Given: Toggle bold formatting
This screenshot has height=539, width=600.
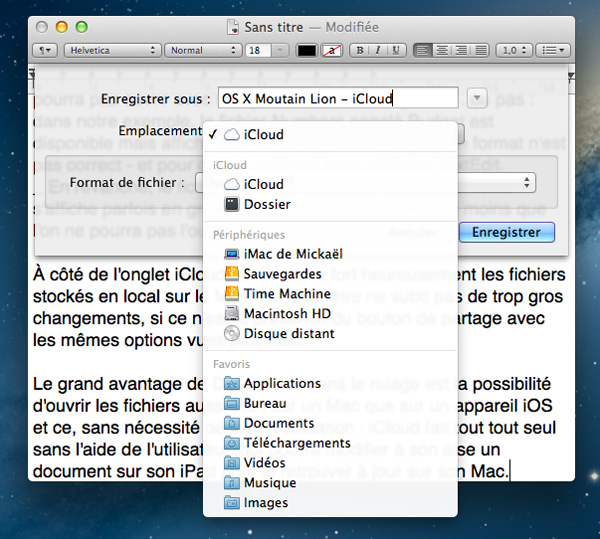Looking at the screenshot, I should pyautogui.click(x=359, y=50).
